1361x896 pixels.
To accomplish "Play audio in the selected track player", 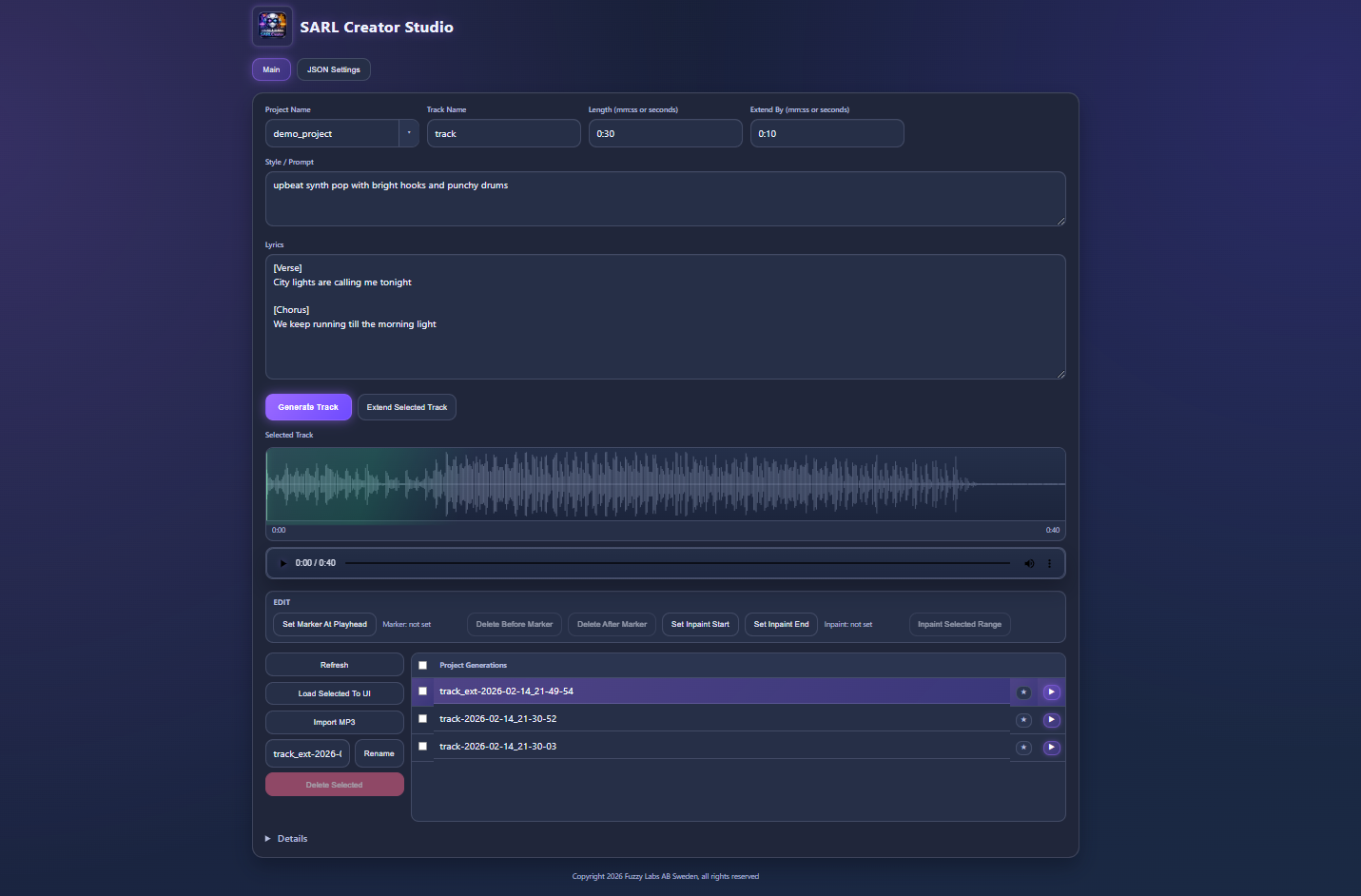I will coord(282,563).
